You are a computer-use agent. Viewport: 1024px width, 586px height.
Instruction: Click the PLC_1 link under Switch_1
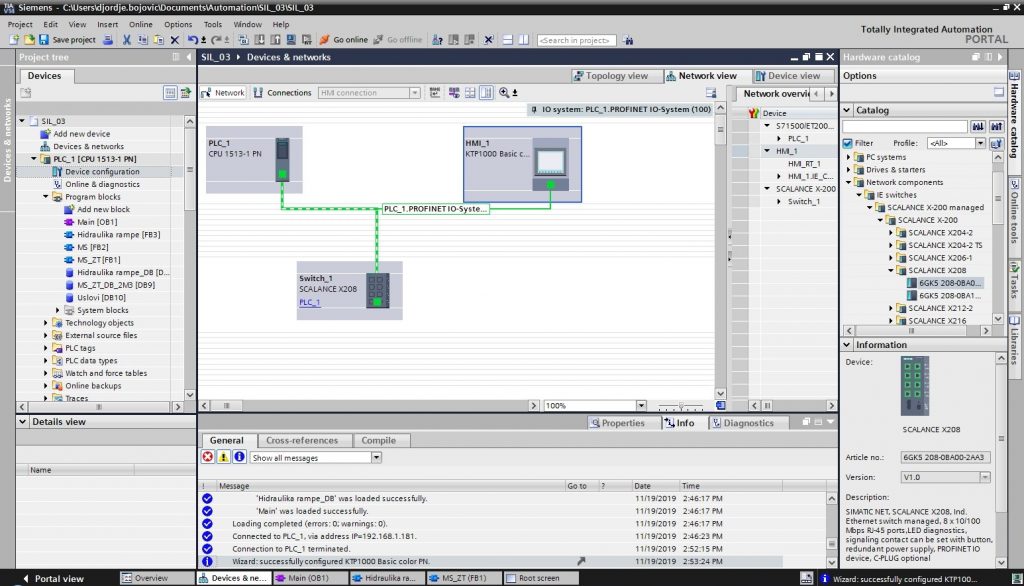click(309, 302)
